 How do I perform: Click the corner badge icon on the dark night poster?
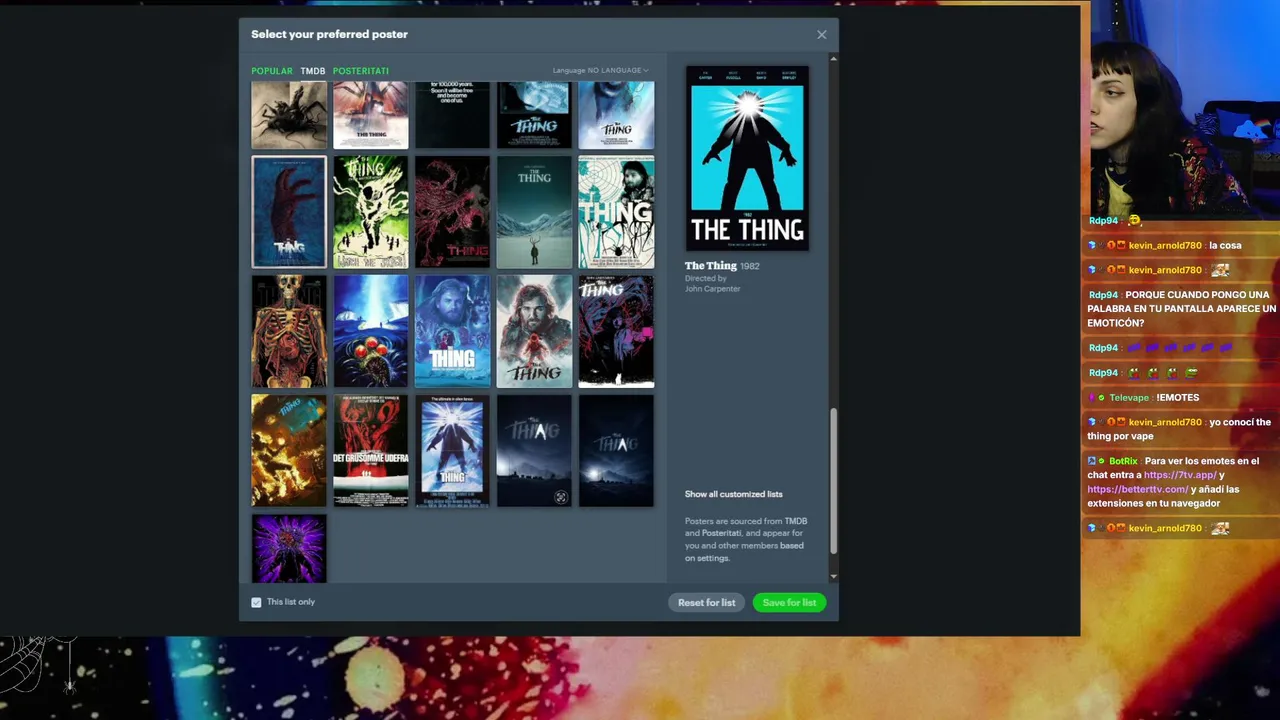(x=560, y=497)
